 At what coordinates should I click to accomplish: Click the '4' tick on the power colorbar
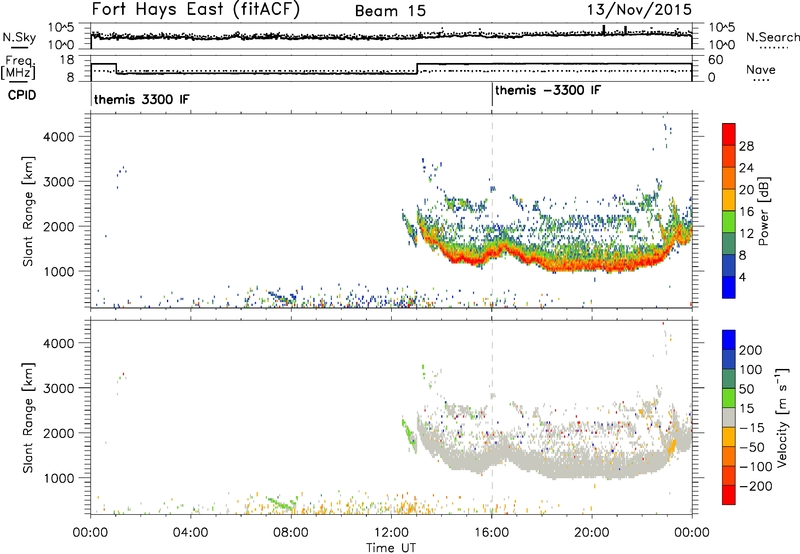click(742, 277)
